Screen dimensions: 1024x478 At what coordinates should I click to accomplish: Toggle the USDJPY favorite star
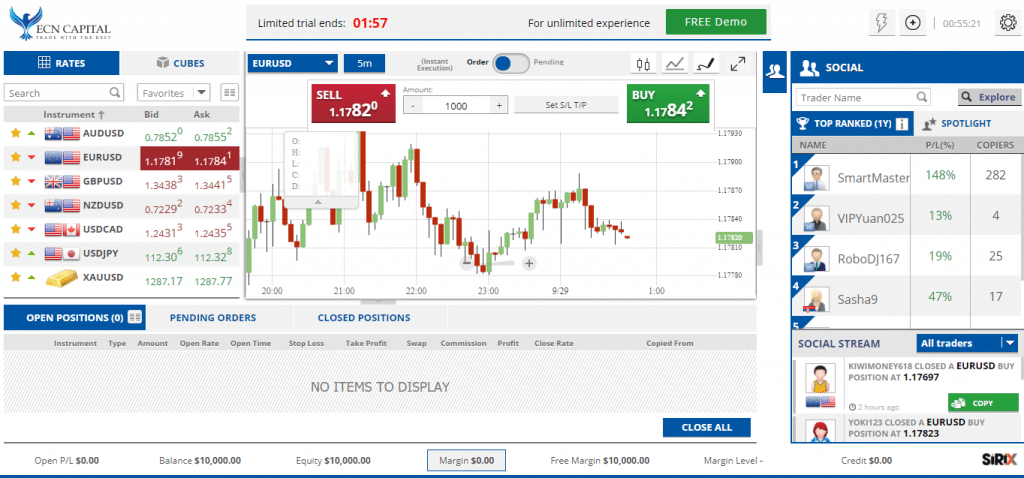point(16,253)
